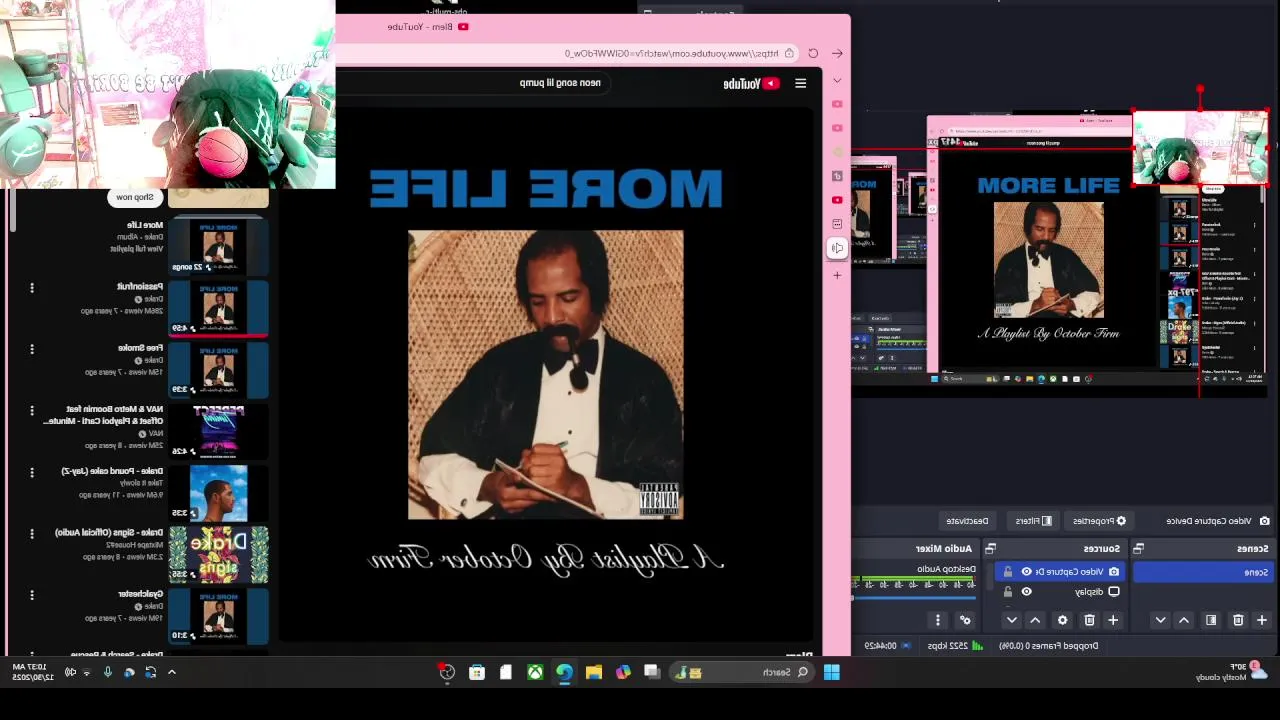Open advanced audio properties gears in Audio Mixer
This screenshot has width=1280, height=720.
965,620
